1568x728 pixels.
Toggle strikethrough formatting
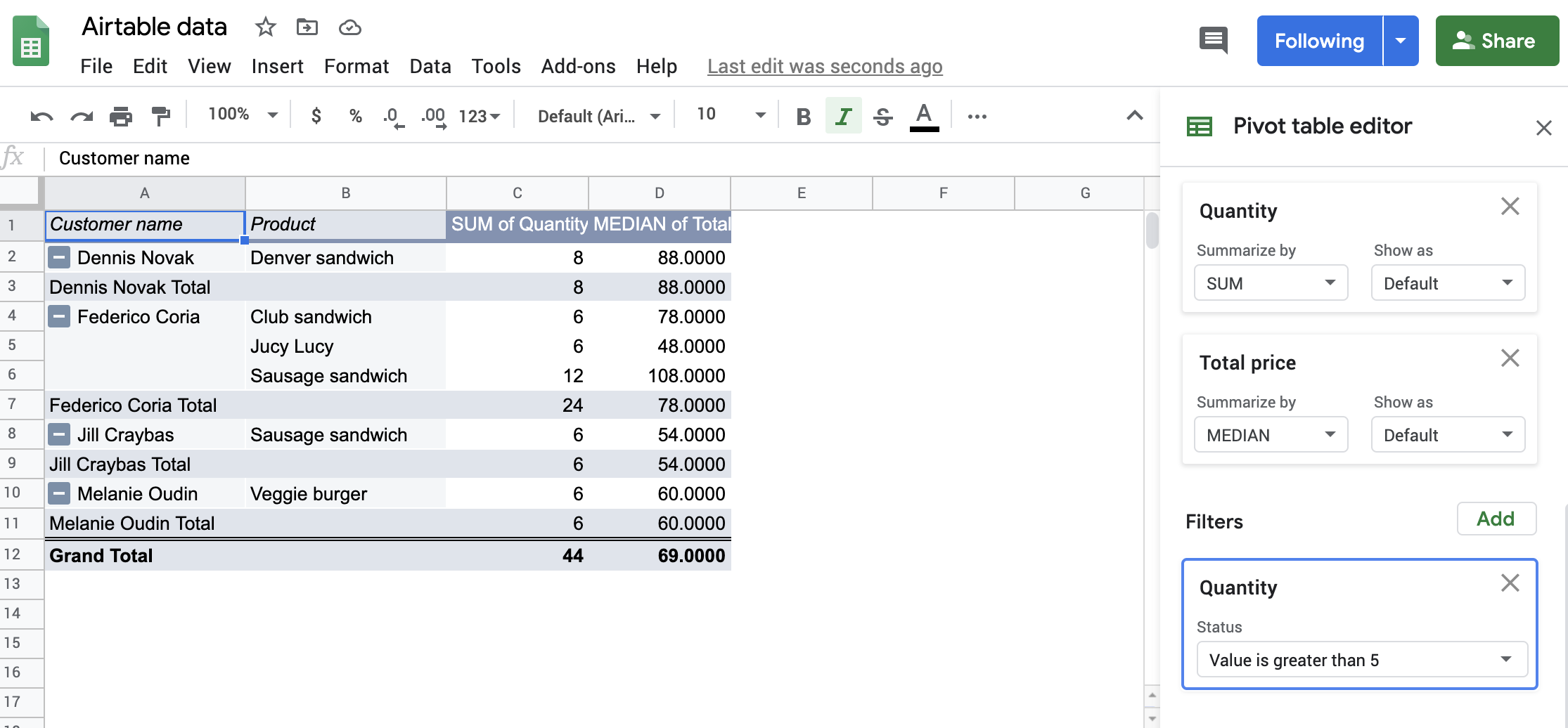(882, 115)
